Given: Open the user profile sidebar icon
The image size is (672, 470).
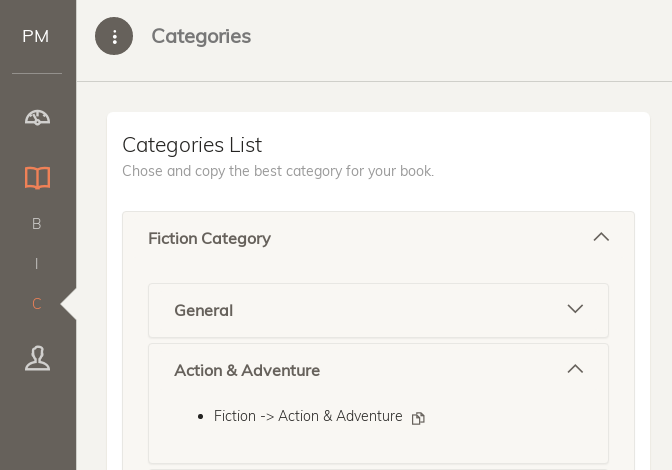Looking at the screenshot, I should (x=37, y=358).
